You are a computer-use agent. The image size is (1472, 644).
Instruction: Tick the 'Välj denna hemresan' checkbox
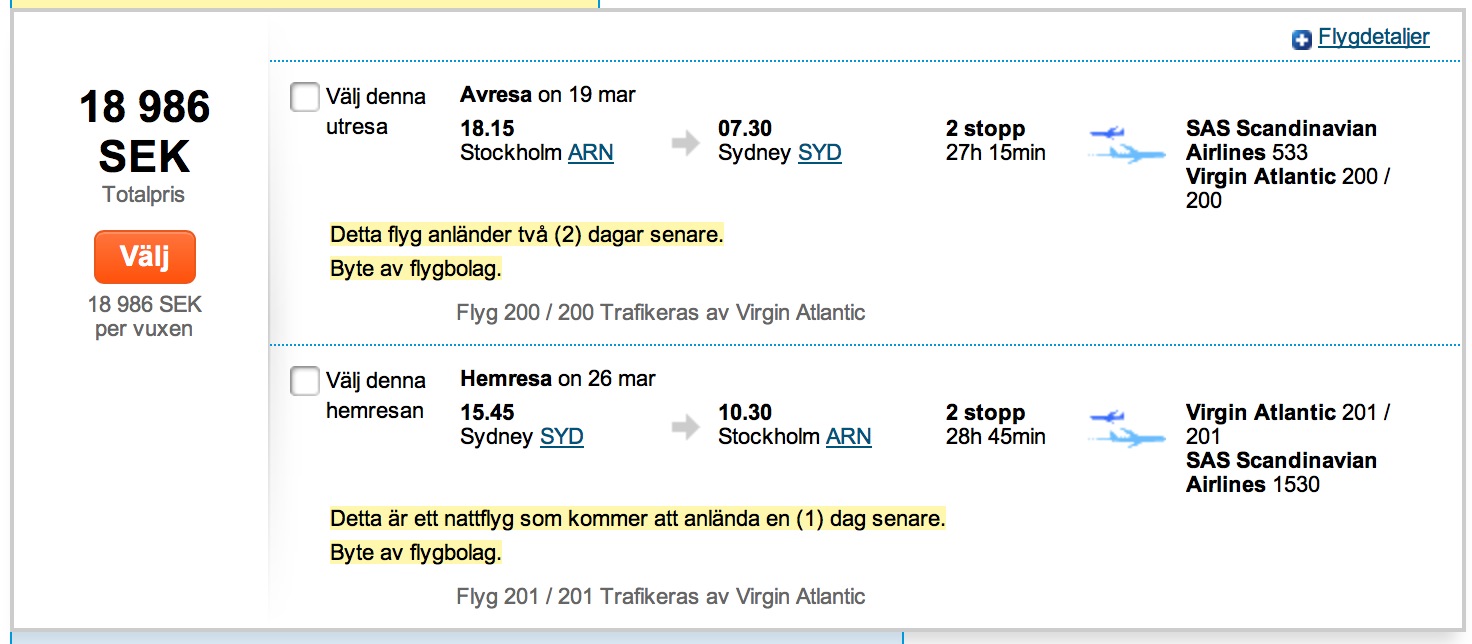[304, 381]
